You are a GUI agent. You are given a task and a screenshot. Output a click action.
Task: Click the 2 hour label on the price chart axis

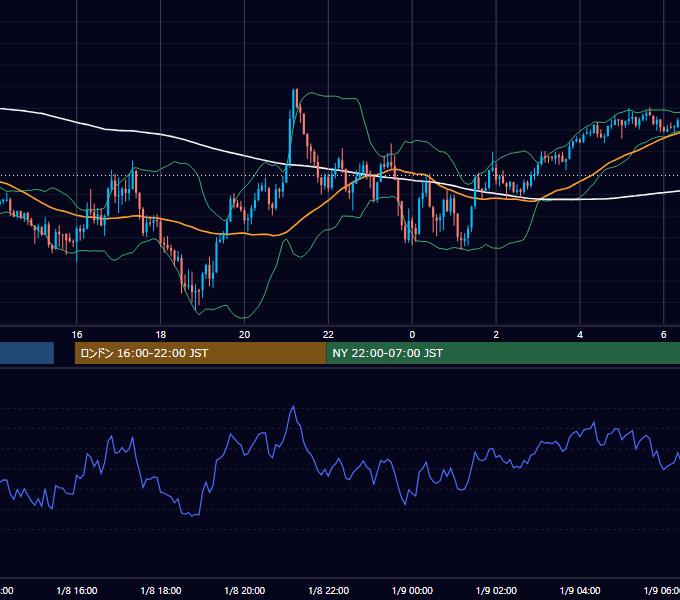pos(496,335)
